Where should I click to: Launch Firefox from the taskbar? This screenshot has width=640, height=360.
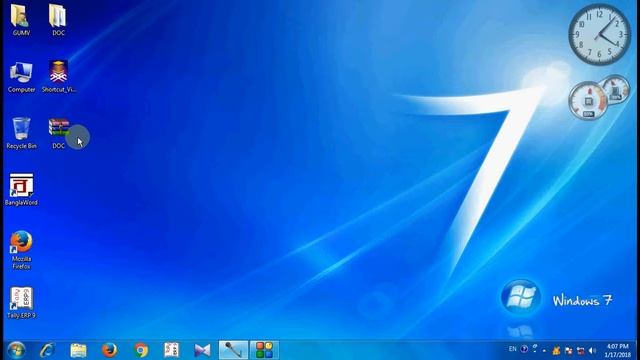pos(109,350)
